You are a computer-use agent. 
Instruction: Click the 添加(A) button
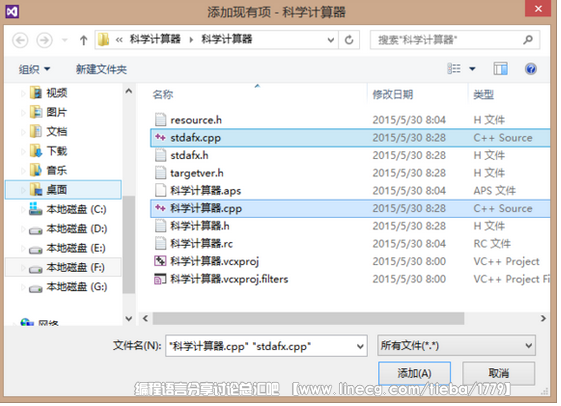pos(414,374)
